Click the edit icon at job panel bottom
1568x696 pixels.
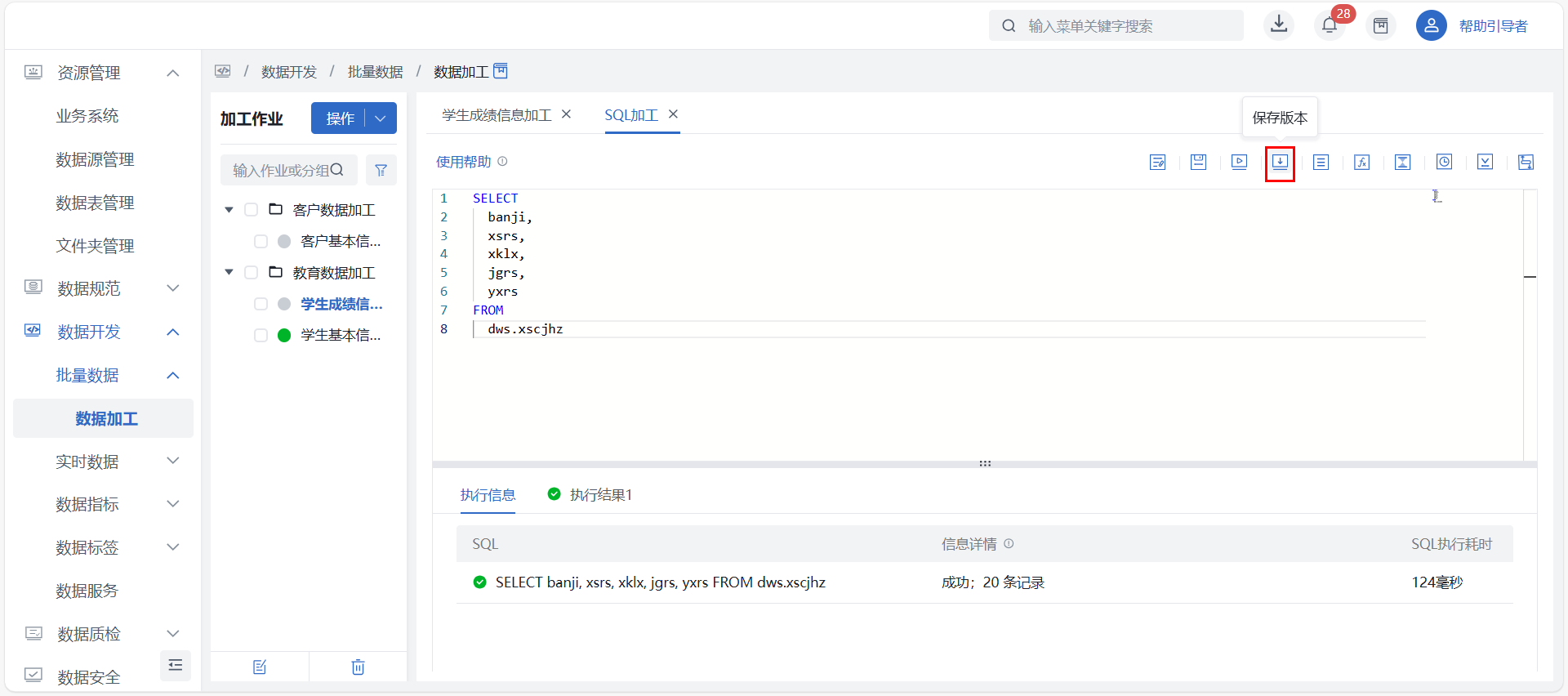pos(260,667)
